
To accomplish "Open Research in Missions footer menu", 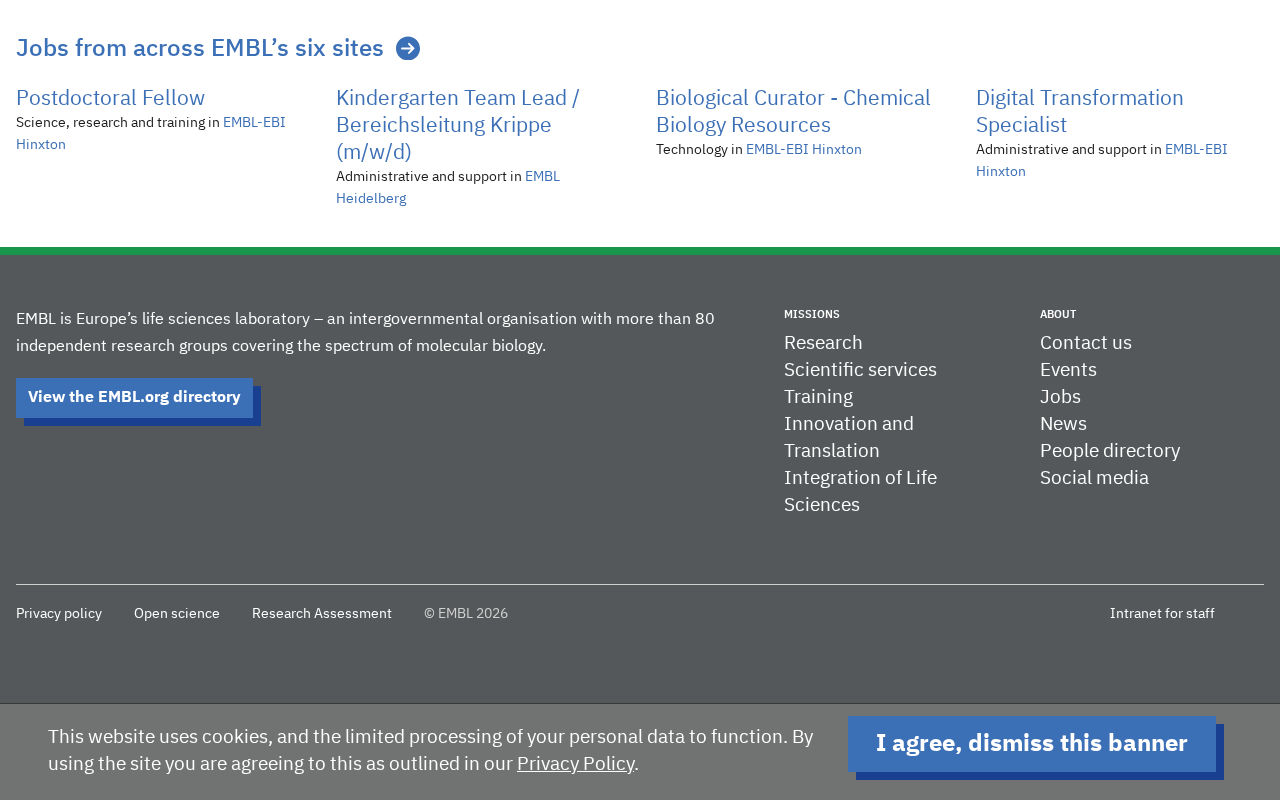I will [x=823, y=343].
